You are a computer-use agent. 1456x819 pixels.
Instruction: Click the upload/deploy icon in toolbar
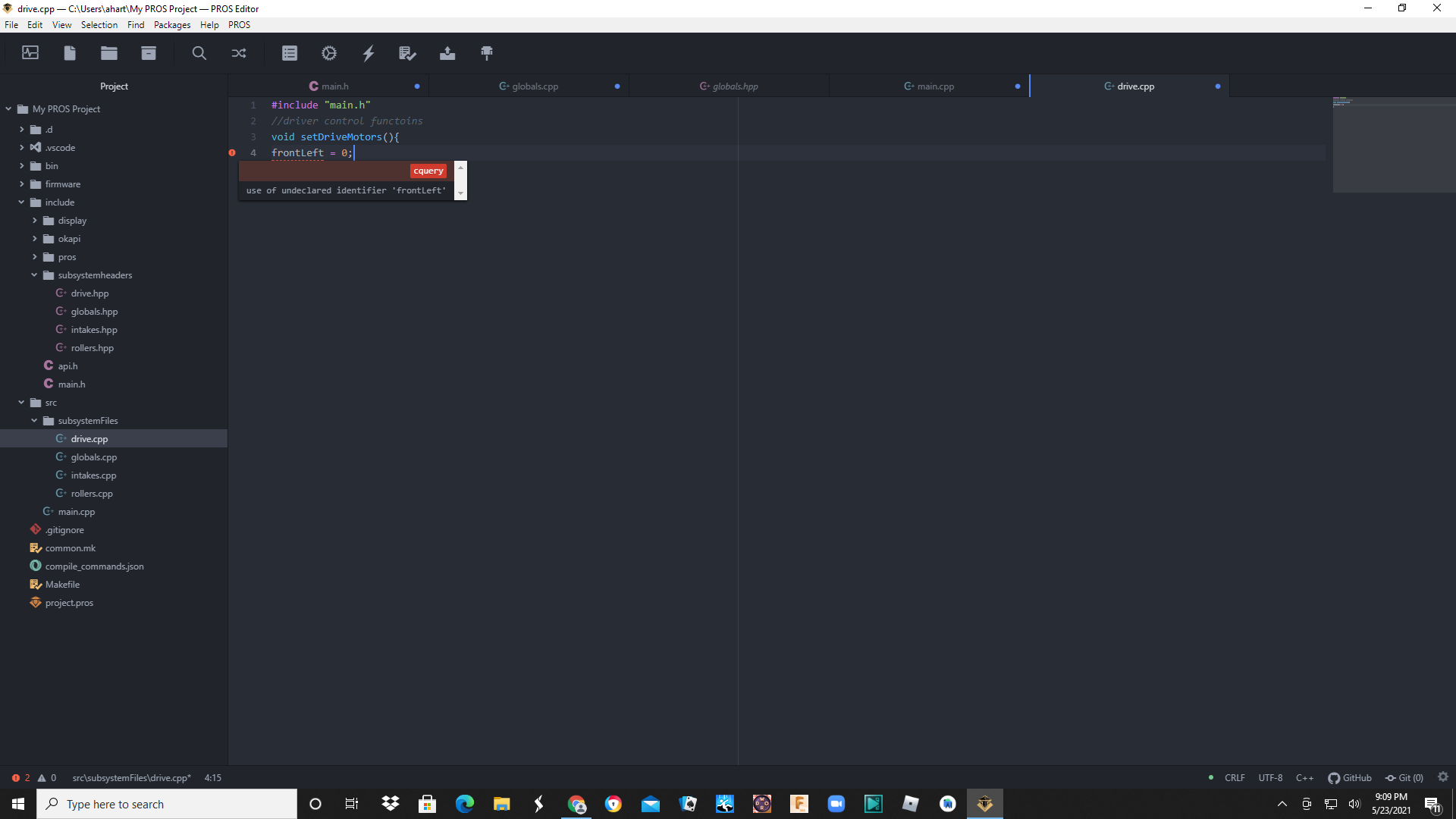pyautogui.click(x=447, y=53)
